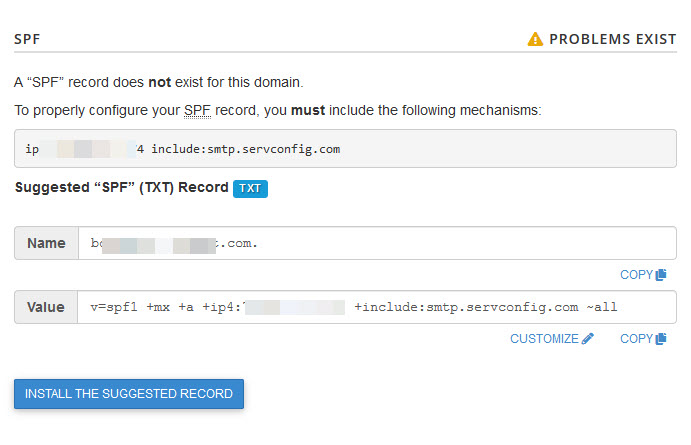Select the COPY text link under Value
Image resolution: width=691 pixels, height=445 pixels.
[636, 339]
